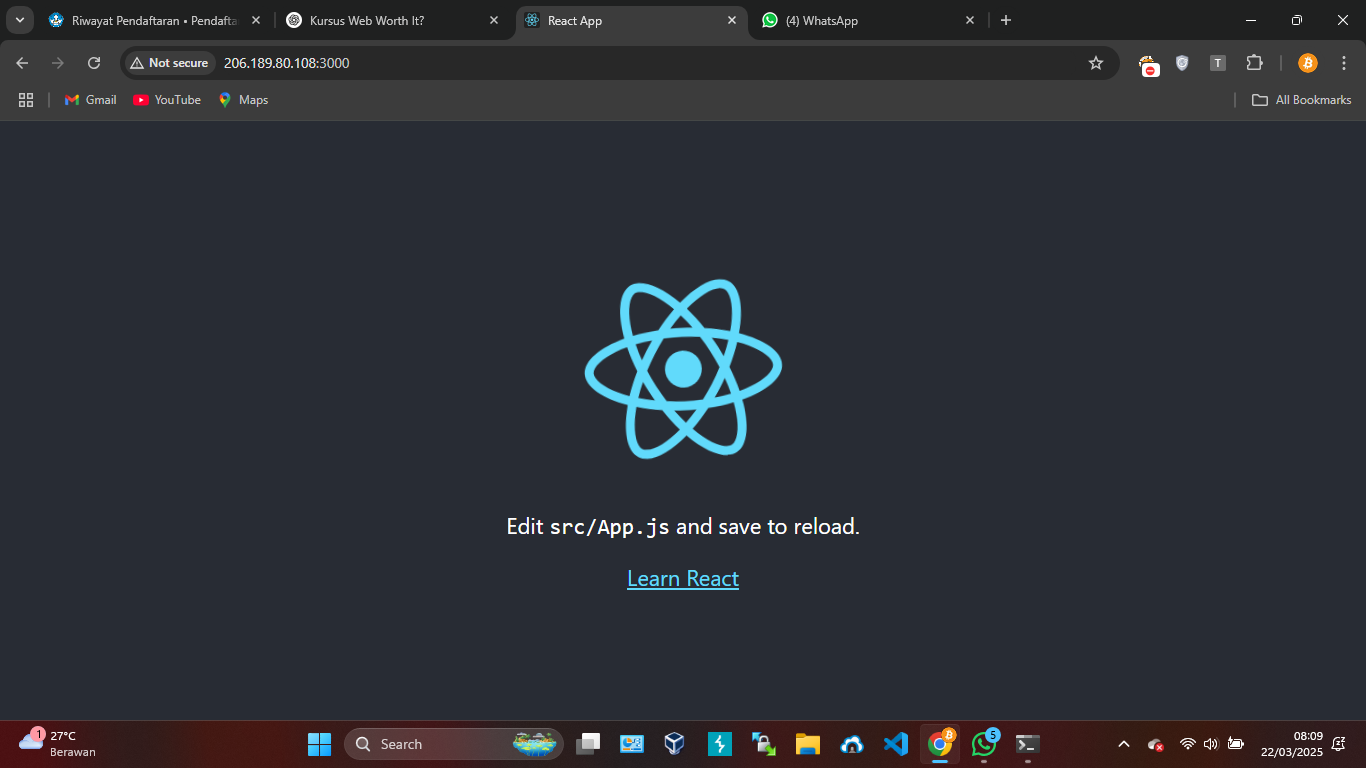
Task: Open the teal lightning-bolt app in taskbar
Action: (720, 744)
